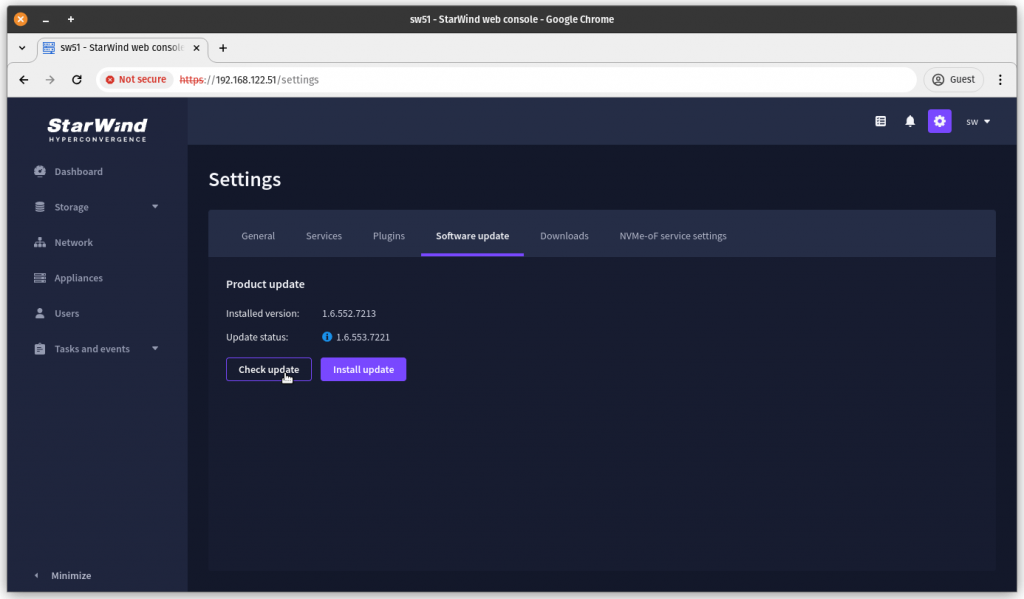Screen dimensions: 1024x599
Task: Click the sw51 browser tab title
Action: [x=121, y=48]
